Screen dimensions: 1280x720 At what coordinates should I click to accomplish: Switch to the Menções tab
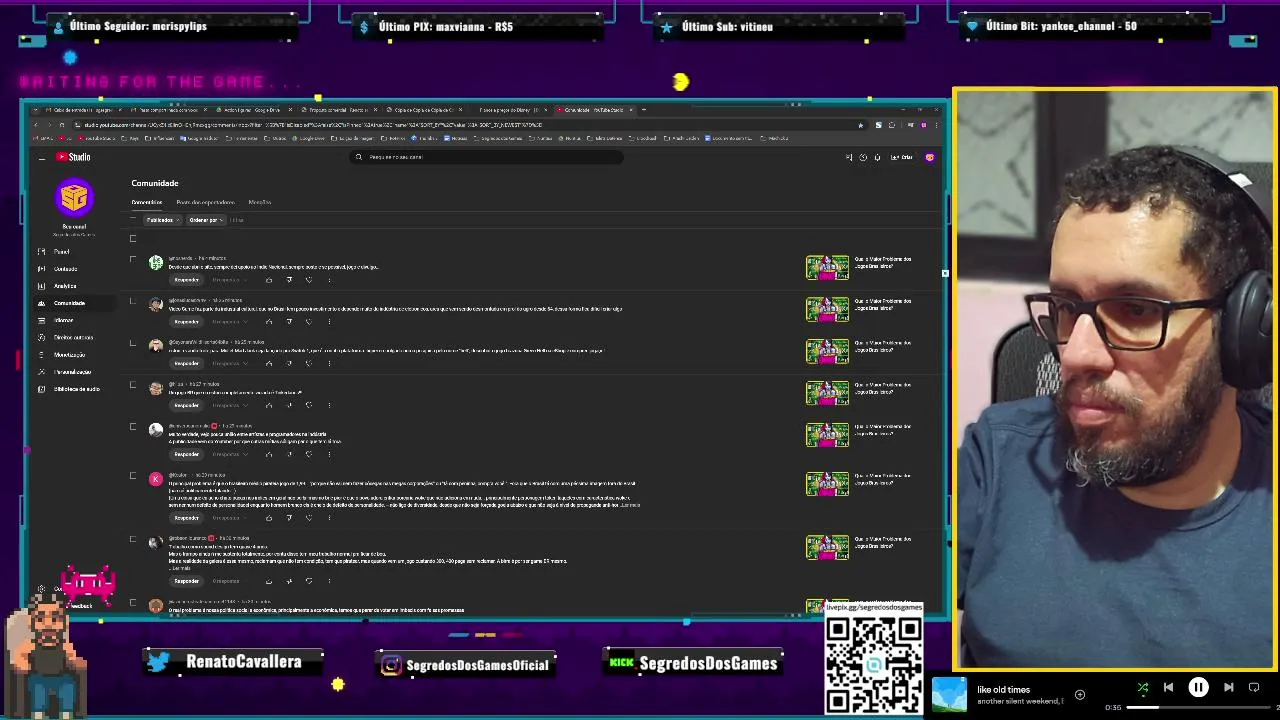coord(260,202)
